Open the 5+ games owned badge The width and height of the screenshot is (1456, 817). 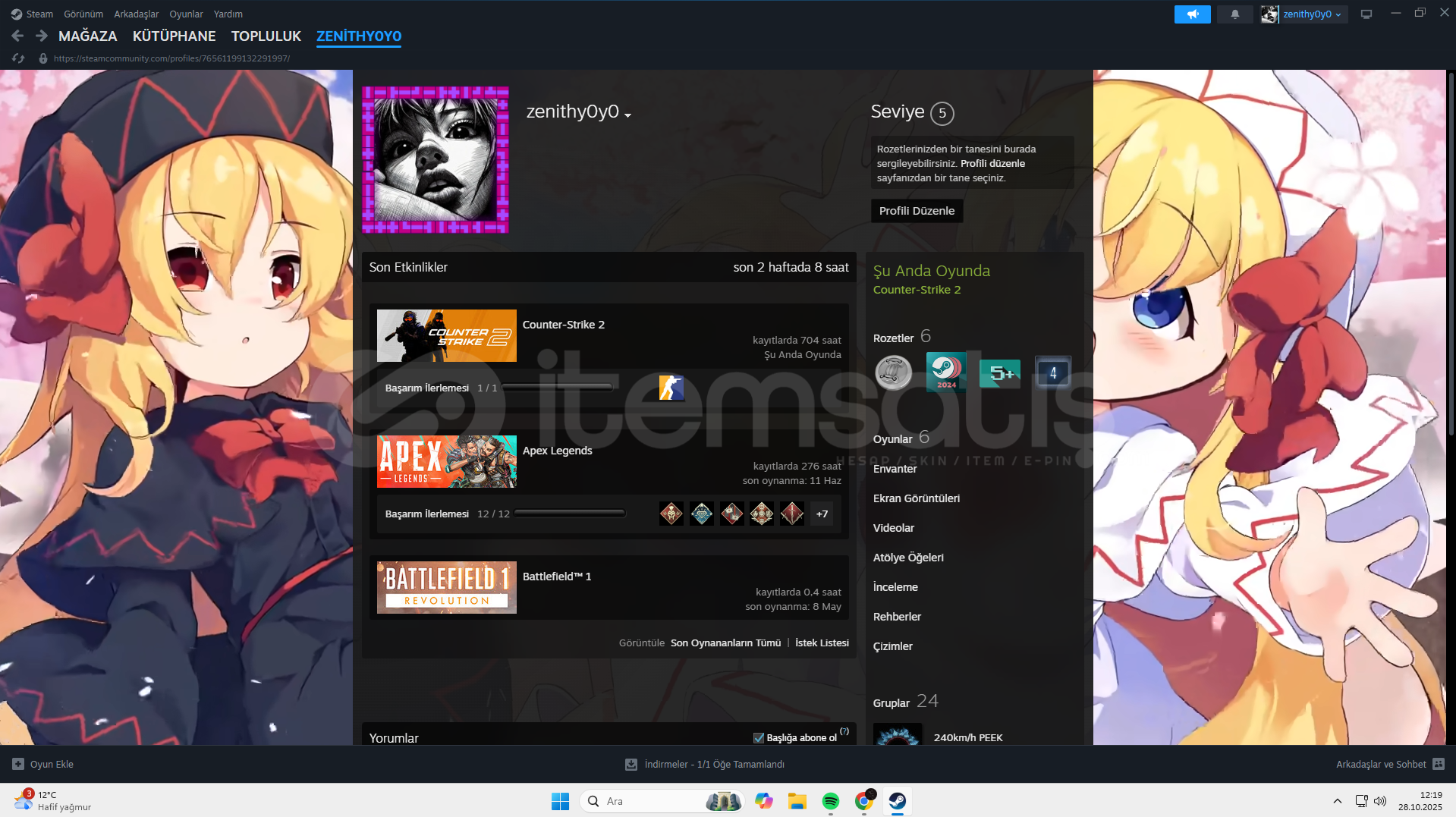pos(1000,372)
